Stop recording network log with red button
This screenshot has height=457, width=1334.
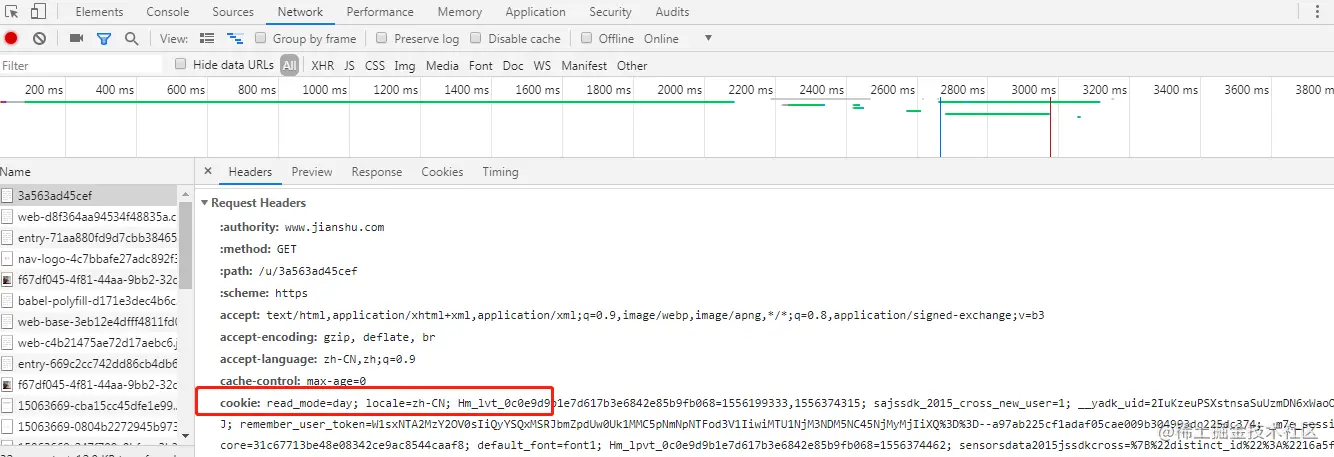[11, 39]
